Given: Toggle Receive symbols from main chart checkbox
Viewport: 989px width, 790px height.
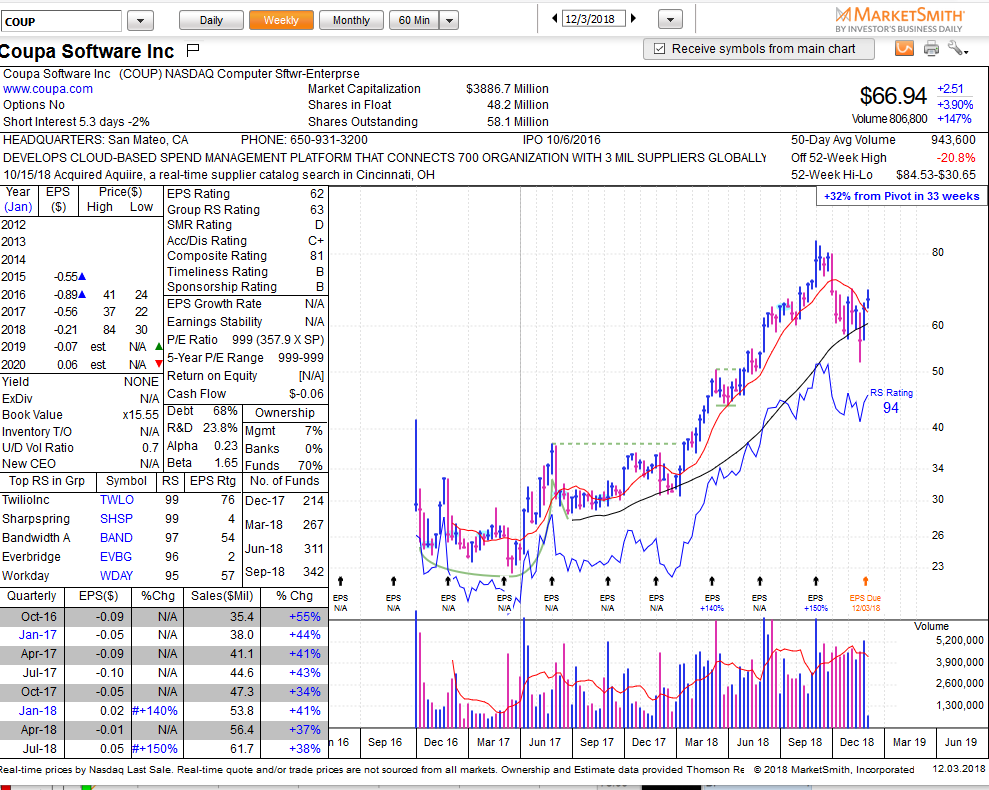Looking at the screenshot, I should pyautogui.click(x=660, y=49).
